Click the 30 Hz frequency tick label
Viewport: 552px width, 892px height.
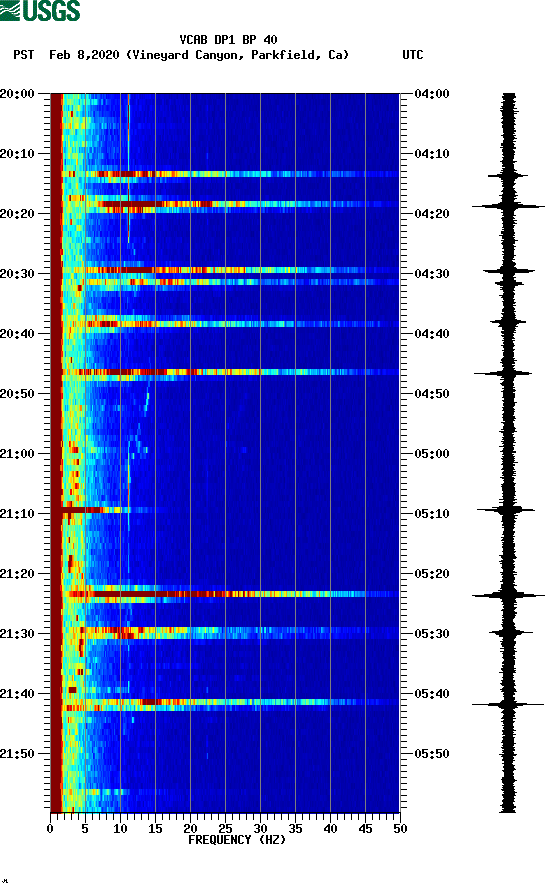point(260,829)
